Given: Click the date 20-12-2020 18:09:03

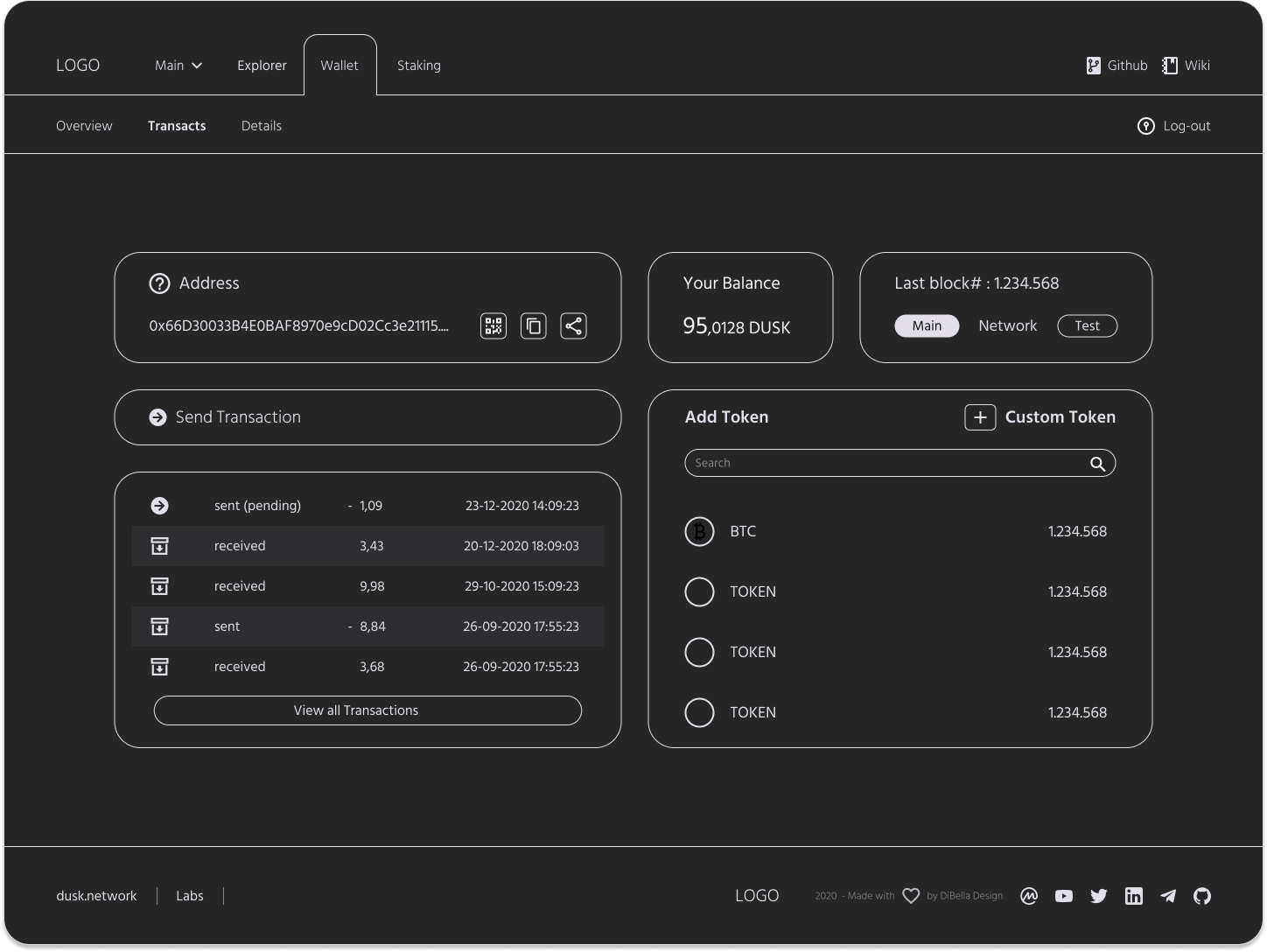Looking at the screenshot, I should point(521,546).
